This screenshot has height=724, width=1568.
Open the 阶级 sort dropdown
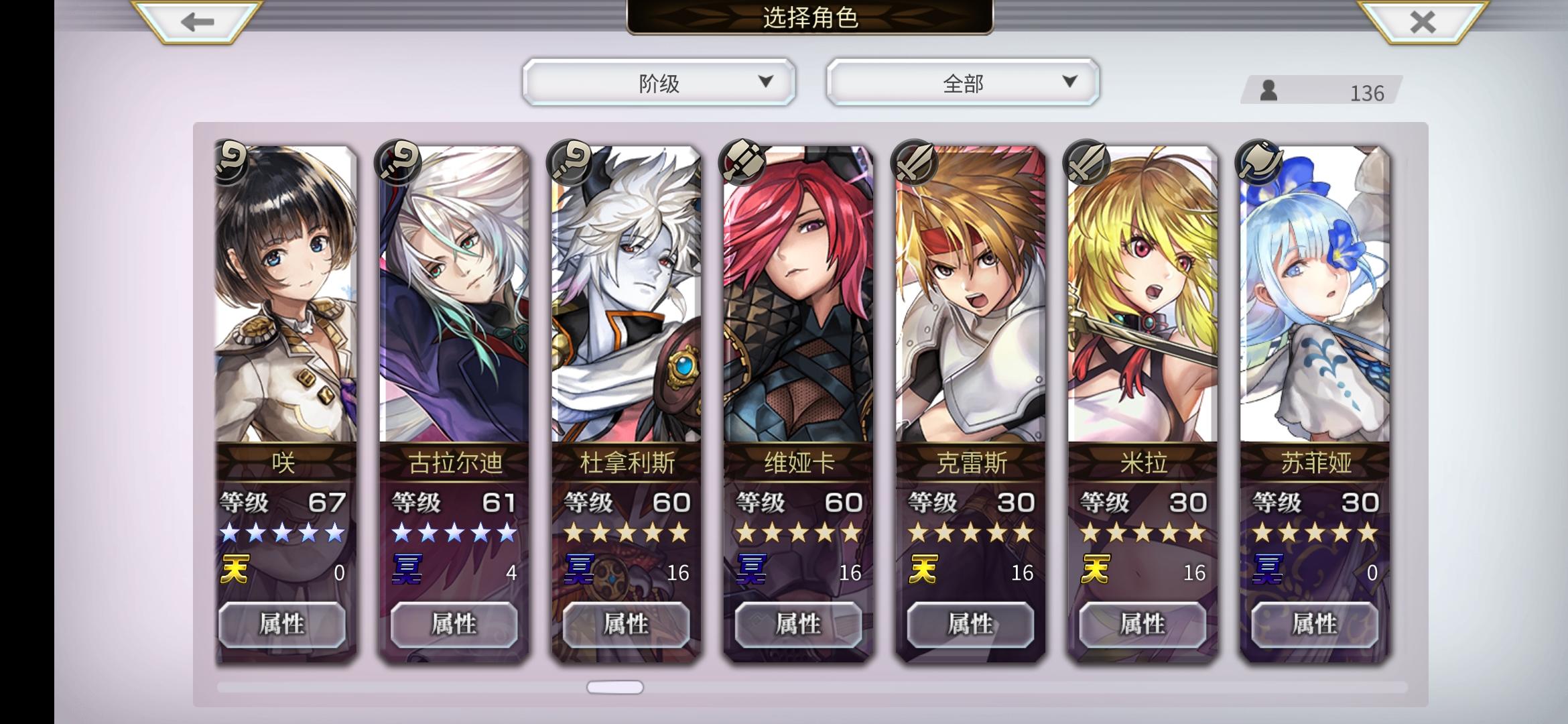point(659,82)
